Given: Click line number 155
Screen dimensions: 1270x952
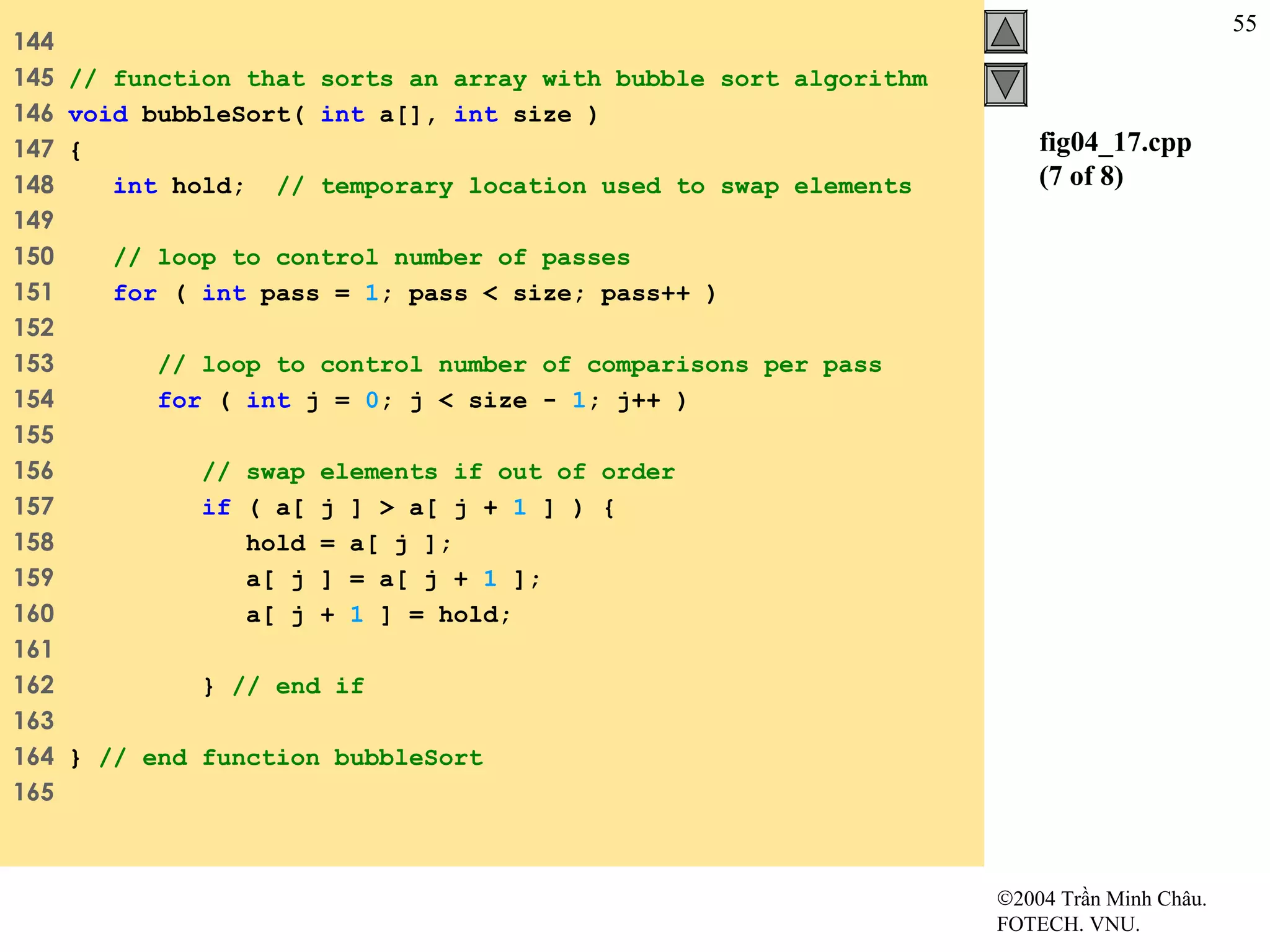Looking at the screenshot, I should pyautogui.click(x=34, y=435).
